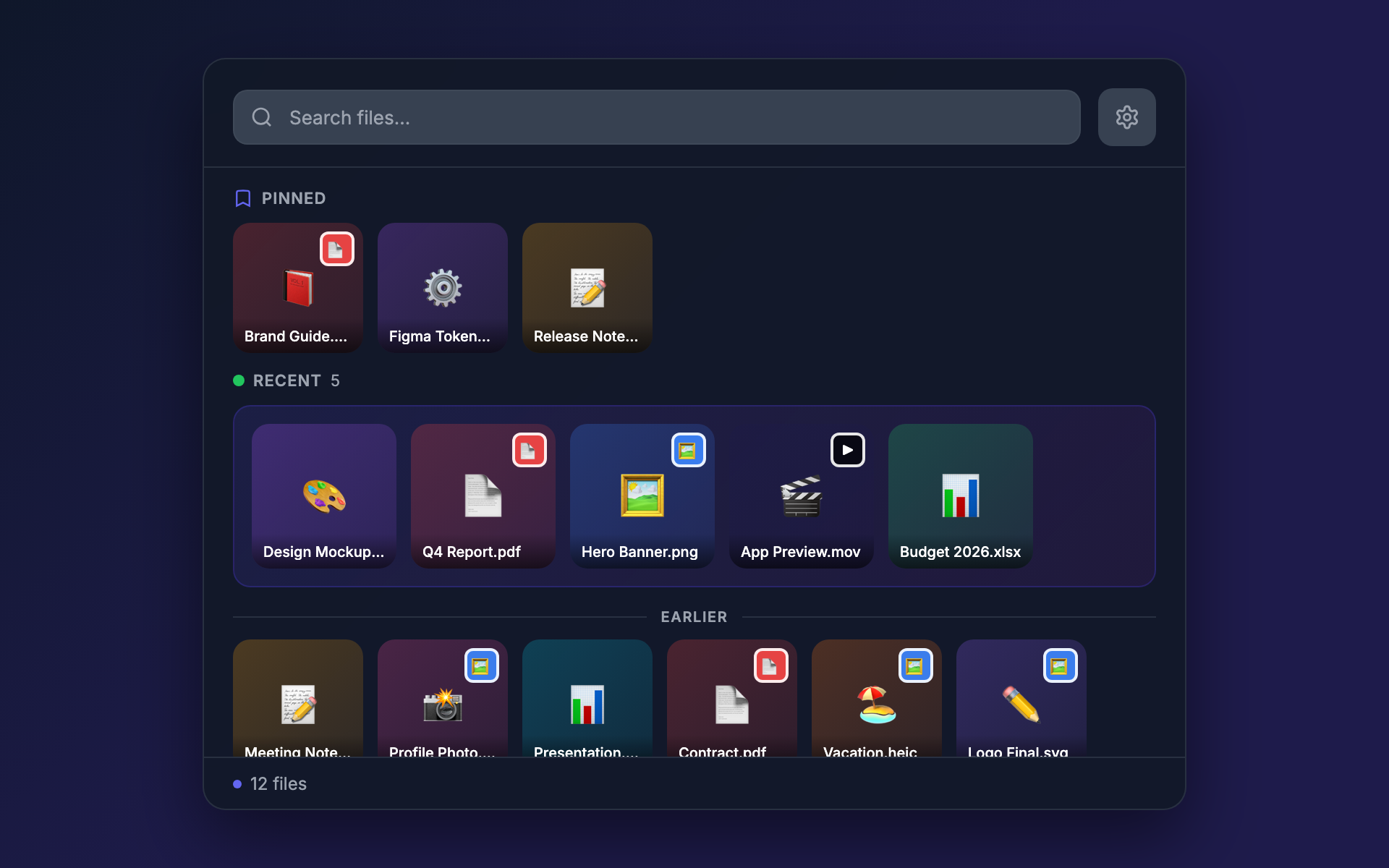Open the pinned Figma Token file
Image resolution: width=1389 pixels, height=868 pixels.
point(442,288)
